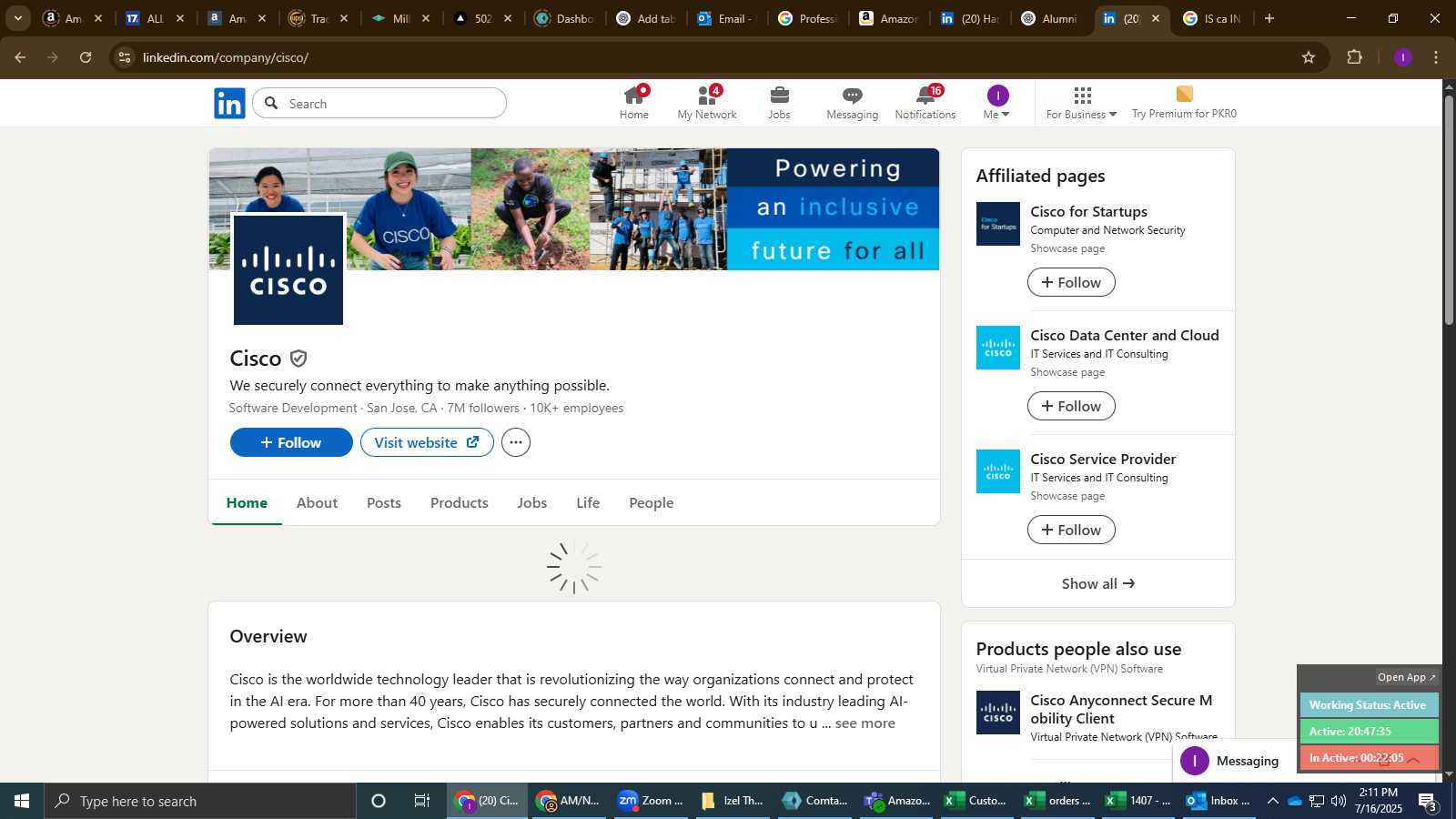Visit Cisco website button
This screenshot has height=819, width=1456.
[x=427, y=442]
